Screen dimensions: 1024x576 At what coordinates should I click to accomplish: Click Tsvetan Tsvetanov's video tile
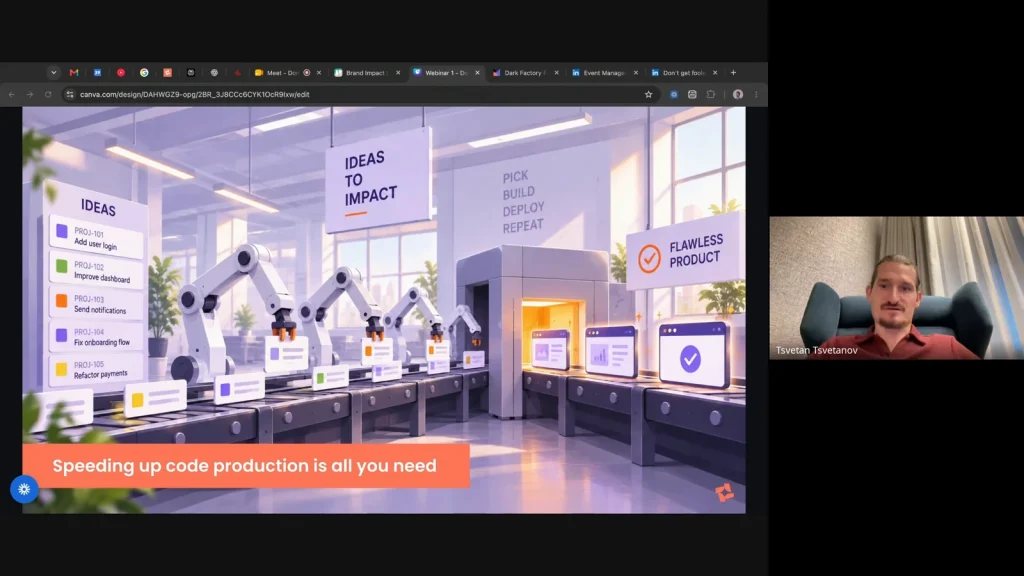897,287
